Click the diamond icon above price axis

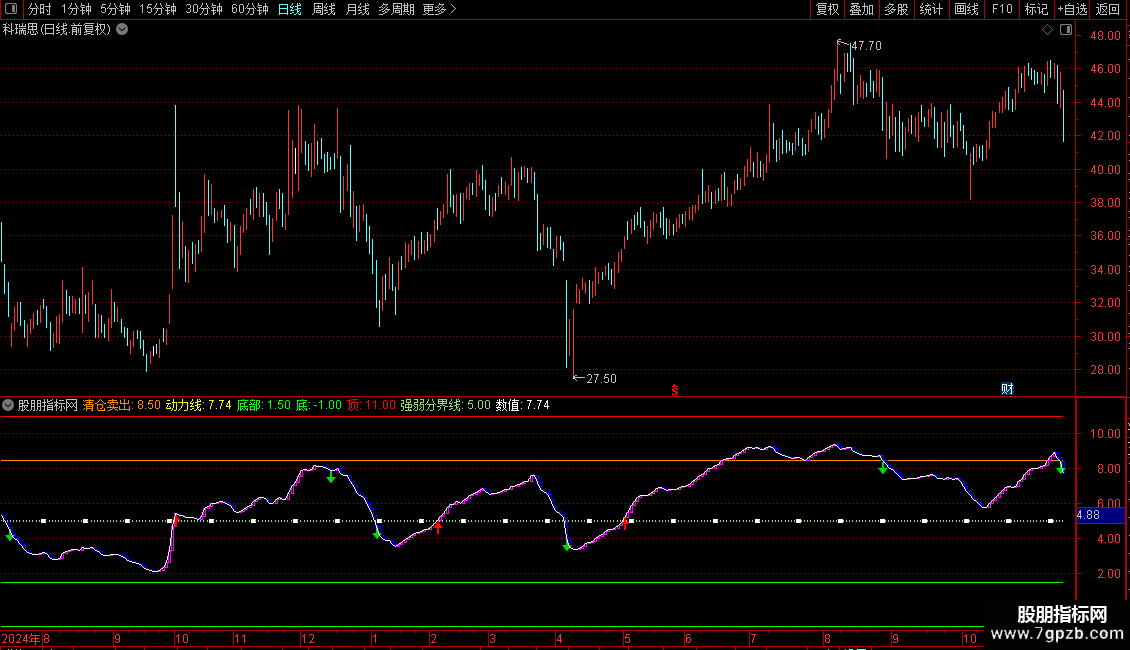(x=1048, y=30)
